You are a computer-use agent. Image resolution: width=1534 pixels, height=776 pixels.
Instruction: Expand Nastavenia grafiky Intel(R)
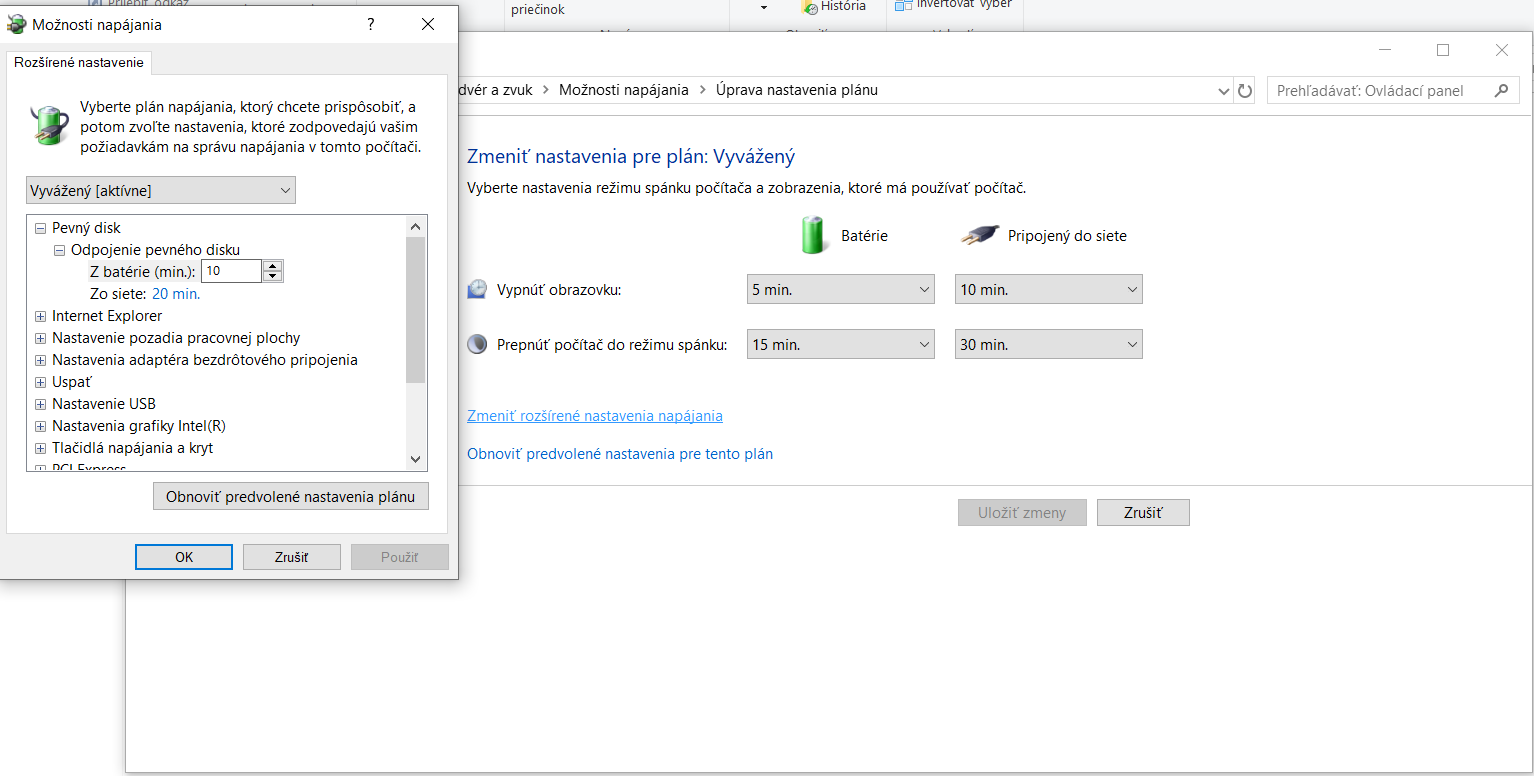[x=41, y=426]
